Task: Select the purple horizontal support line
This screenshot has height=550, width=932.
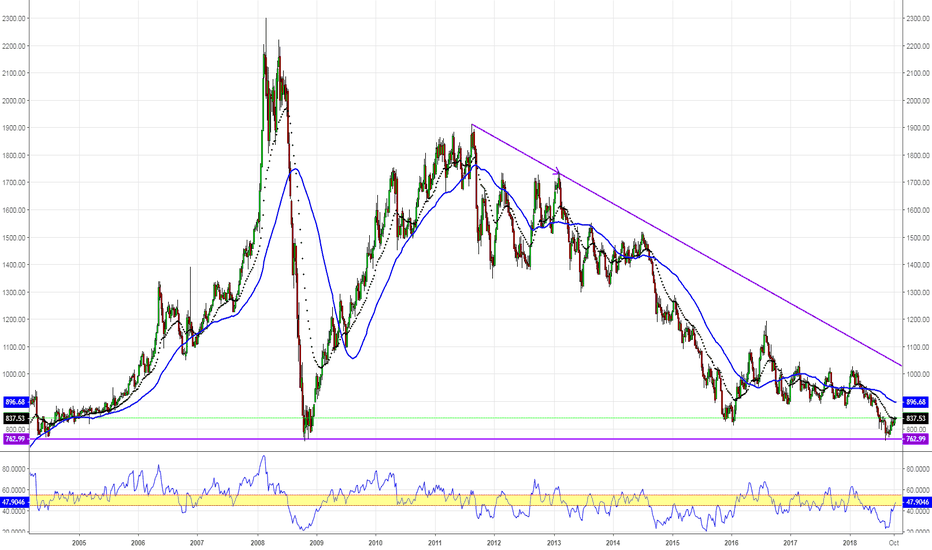Action: tap(466, 439)
